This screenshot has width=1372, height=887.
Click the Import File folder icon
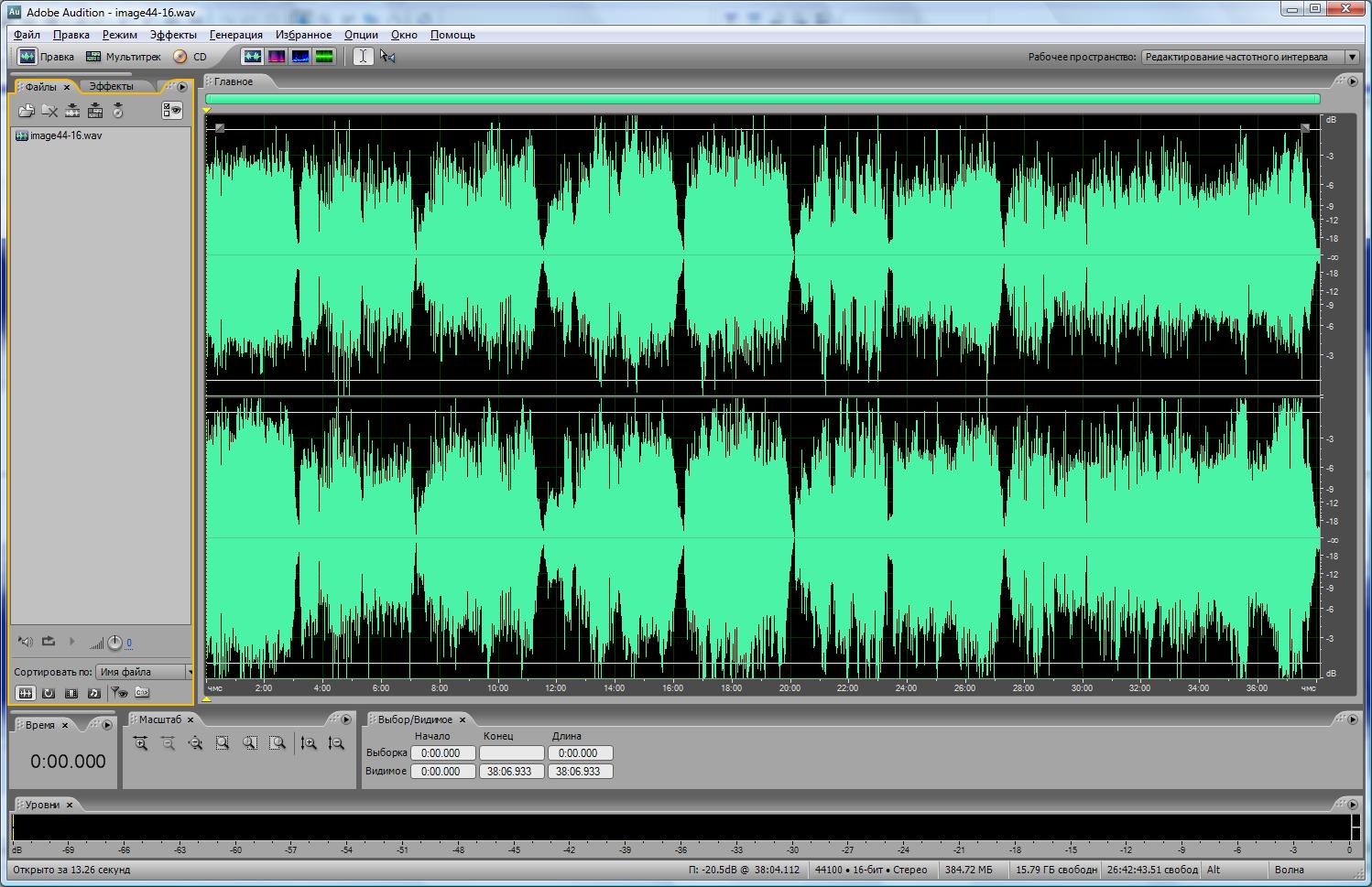pyautogui.click(x=26, y=111)
